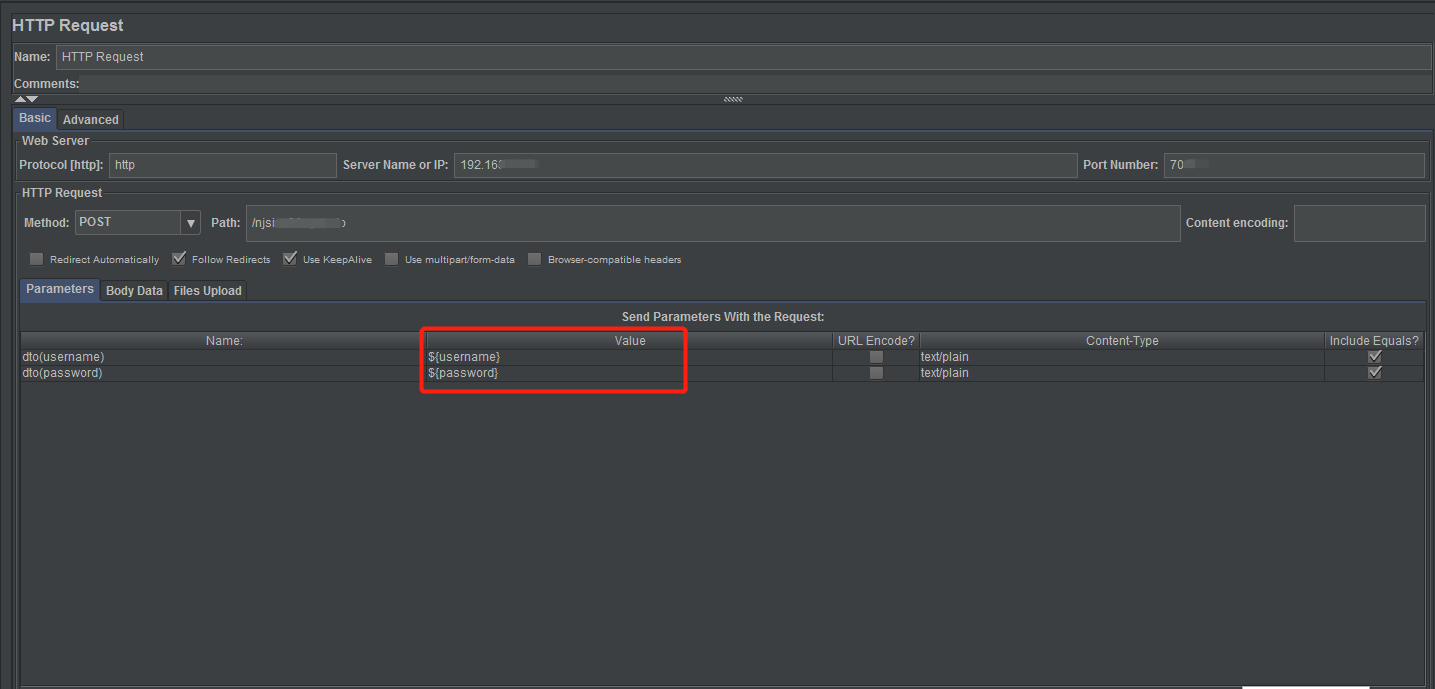Click the collapse arrows below Comments
Screen dimensions: 1435x689
click(x=26, y=99)
